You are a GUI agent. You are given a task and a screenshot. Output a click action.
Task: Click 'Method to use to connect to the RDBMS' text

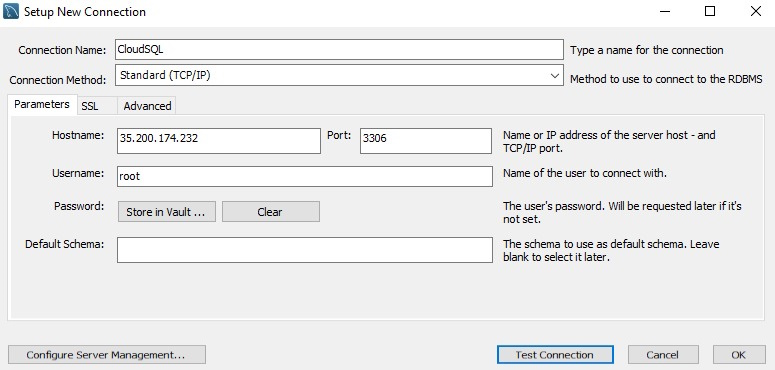point(666,79)
